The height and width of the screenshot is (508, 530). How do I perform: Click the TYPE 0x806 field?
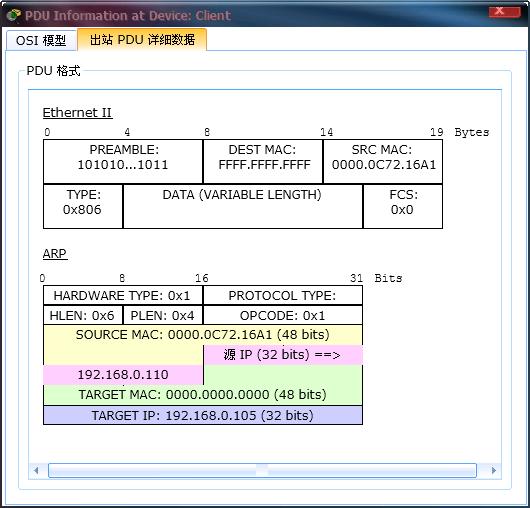click(x=83, y=206)
